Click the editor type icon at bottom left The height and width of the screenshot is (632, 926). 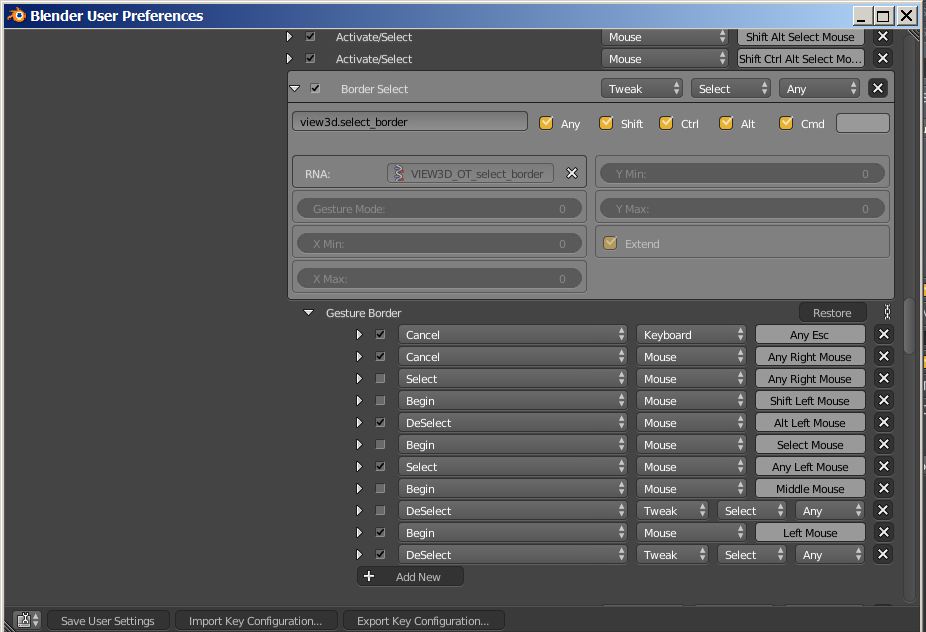coord(27,620)
